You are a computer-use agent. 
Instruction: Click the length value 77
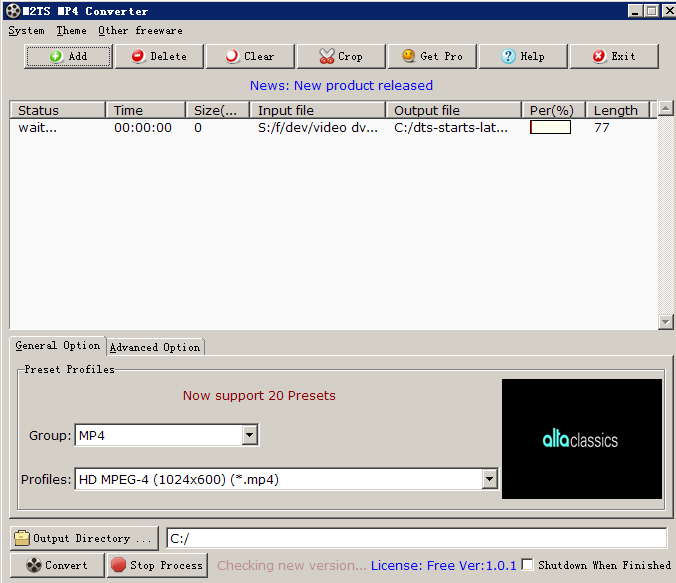[x=601, y=128]
